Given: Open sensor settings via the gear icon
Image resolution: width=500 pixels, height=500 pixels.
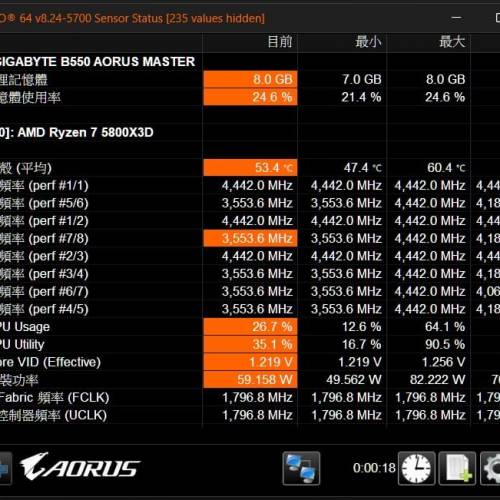Looking at the screenshot, I should click(x=491, y=468).
